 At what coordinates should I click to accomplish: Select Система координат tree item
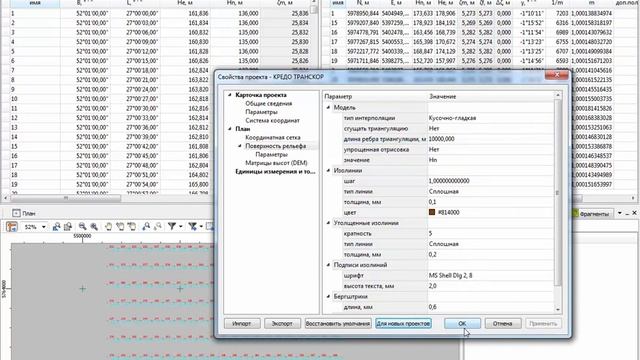tap(272, 120)
